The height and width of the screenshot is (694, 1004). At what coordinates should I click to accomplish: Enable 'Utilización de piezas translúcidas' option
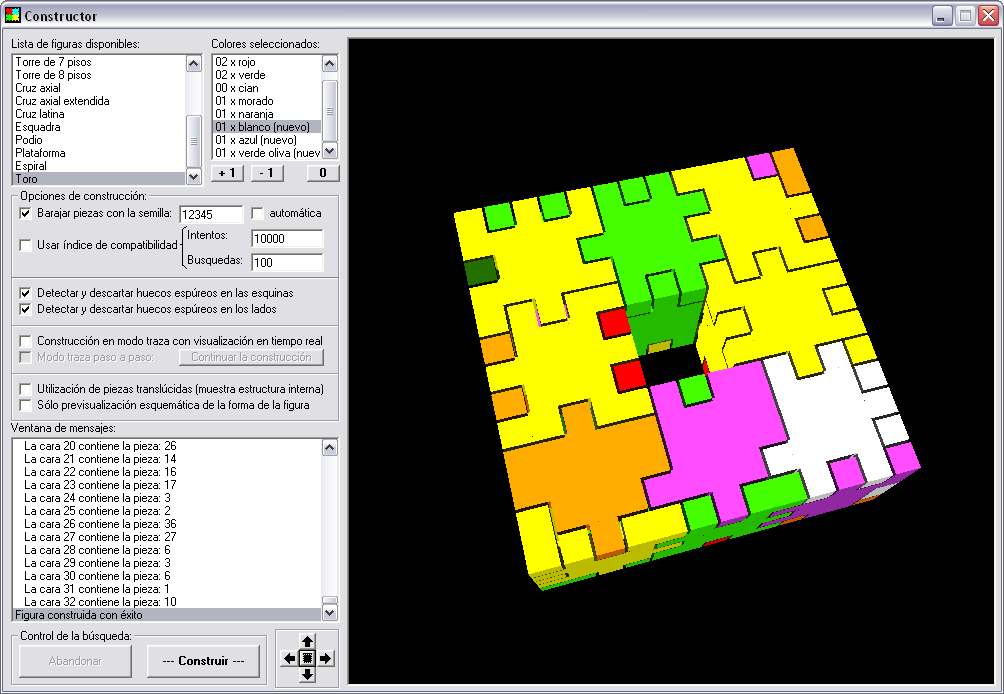(x=26, y=389)
